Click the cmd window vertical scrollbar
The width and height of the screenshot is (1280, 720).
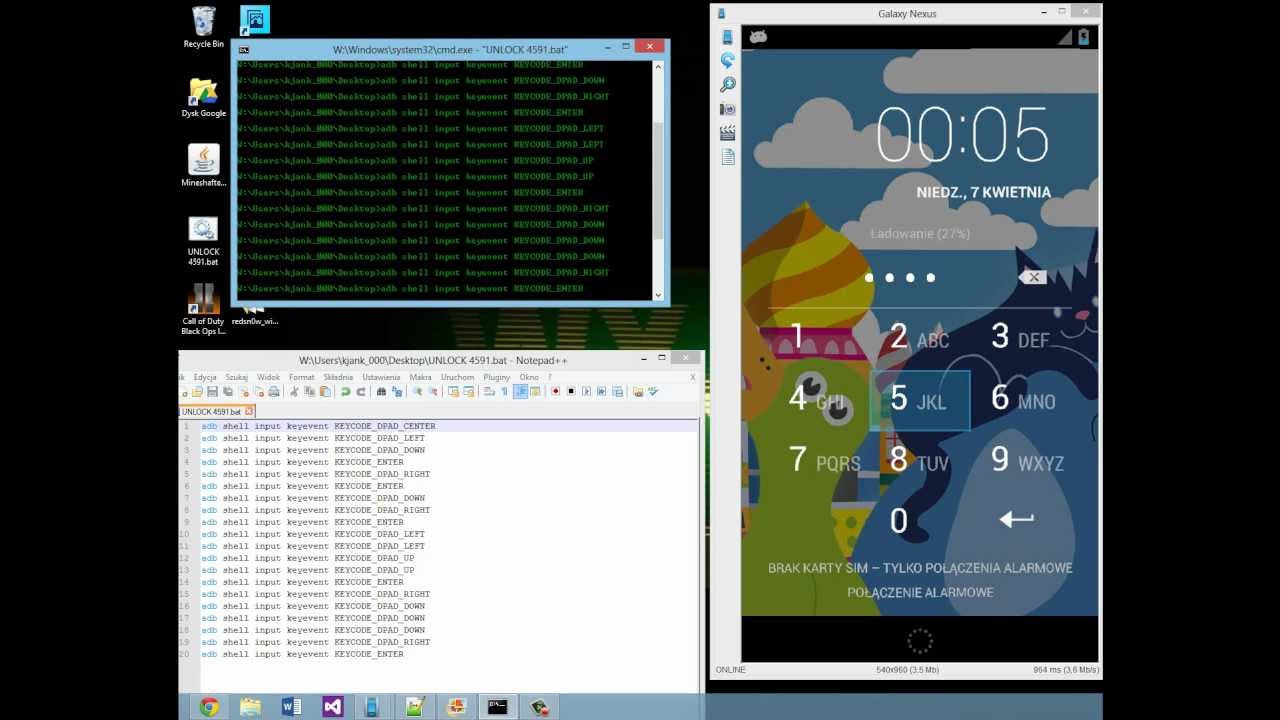(658, 180)
